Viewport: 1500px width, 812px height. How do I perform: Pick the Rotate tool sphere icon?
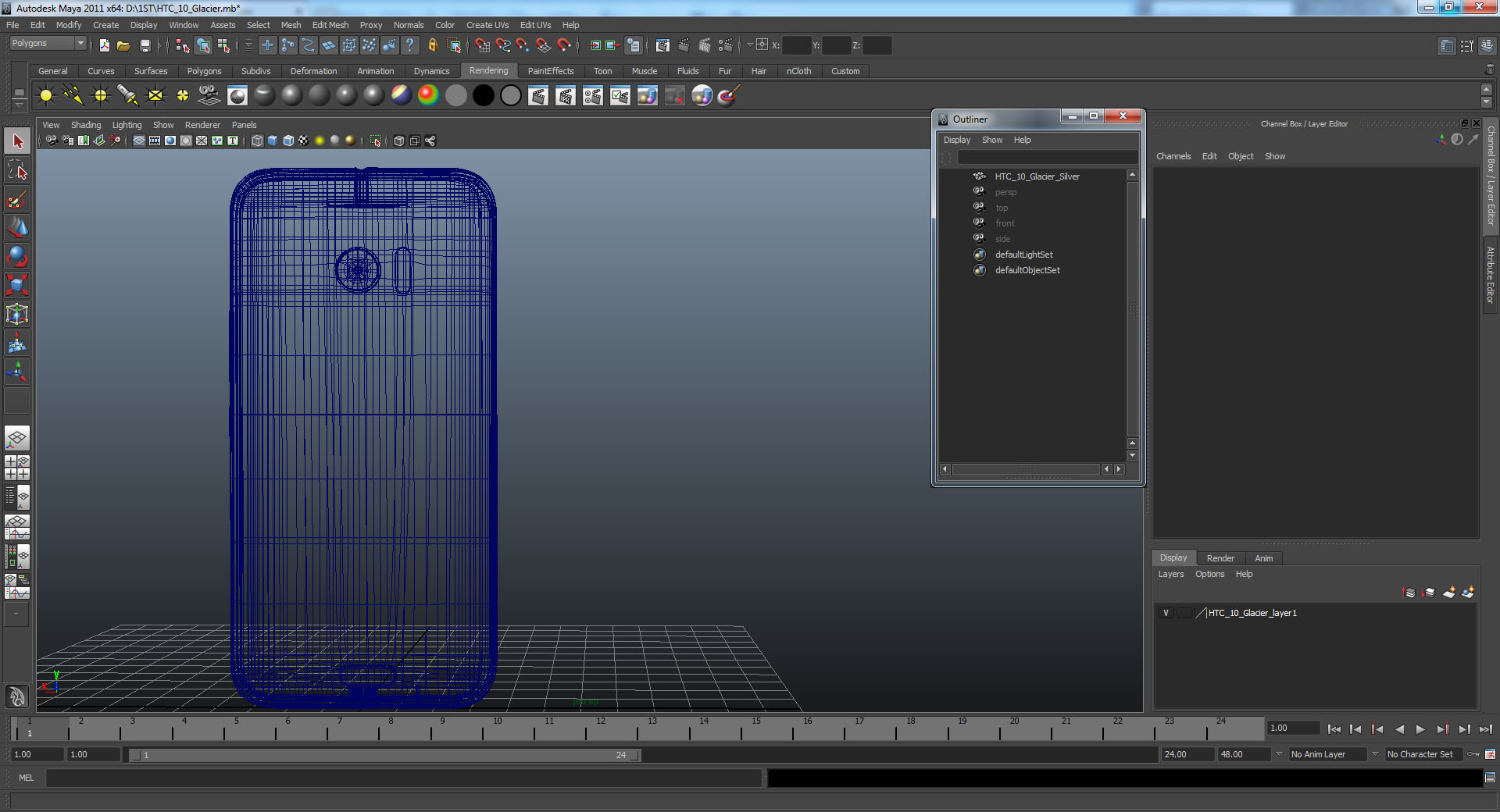[17, 256]
